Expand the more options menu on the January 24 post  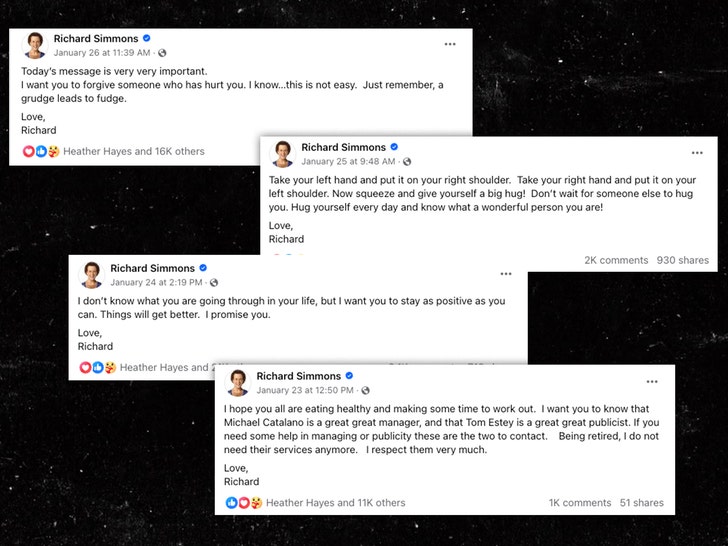point(506,273)
